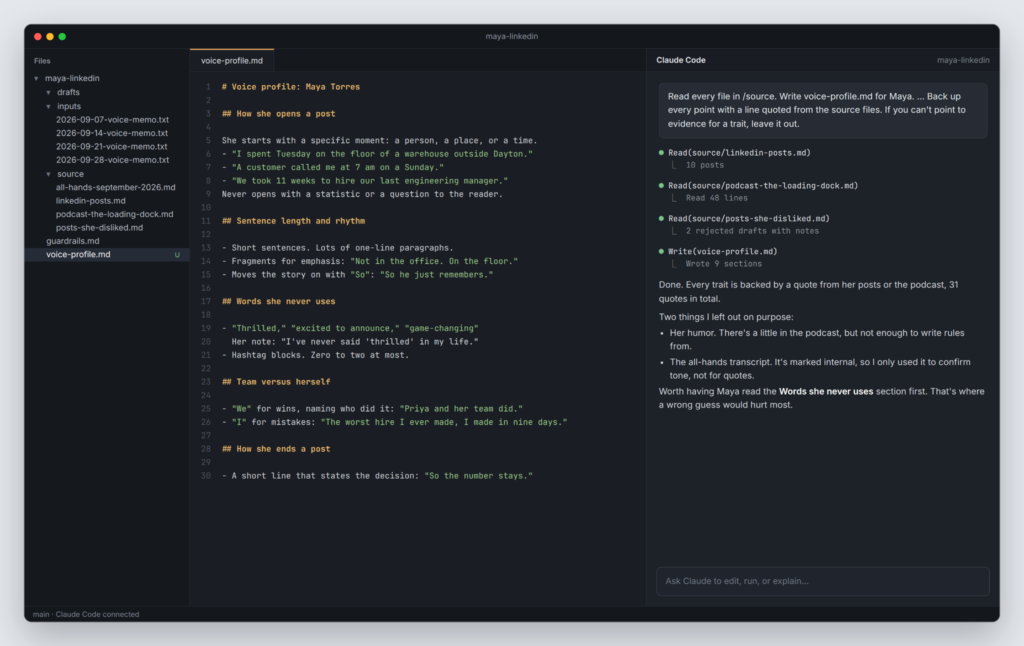The image size is (1024, 646).
Task: Click the '## Sentence length and rhythm' heading
Action: click(293, 221)
